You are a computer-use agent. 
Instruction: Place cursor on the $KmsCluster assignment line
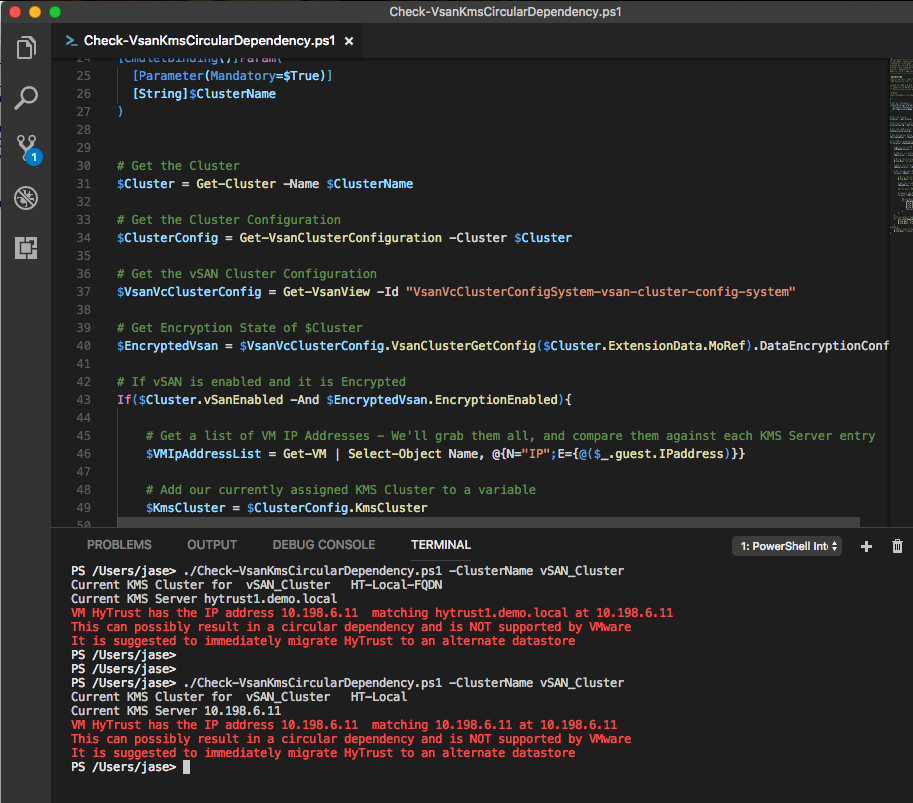click(x=287, y=508)
